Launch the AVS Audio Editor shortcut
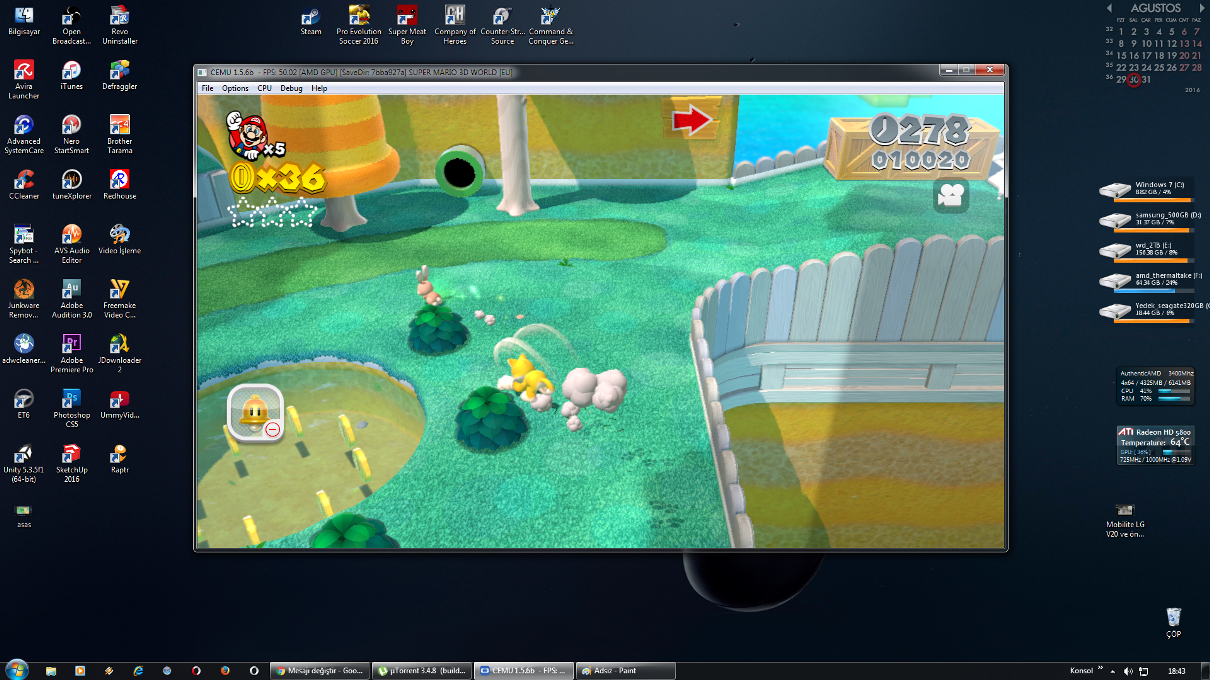 pyautogui.click(x=72, y=244)
